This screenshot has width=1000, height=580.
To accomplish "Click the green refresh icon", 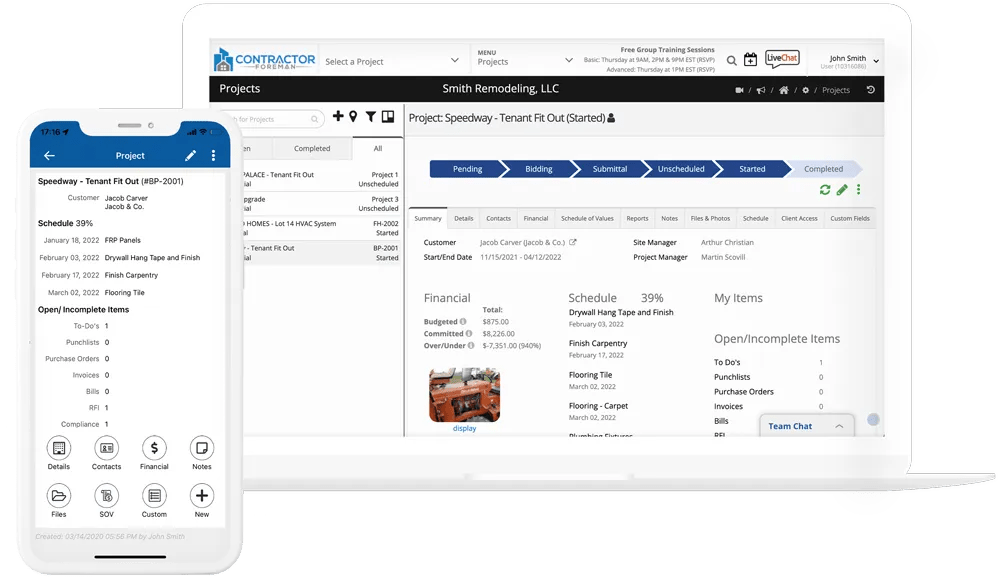I will (825, 190).
